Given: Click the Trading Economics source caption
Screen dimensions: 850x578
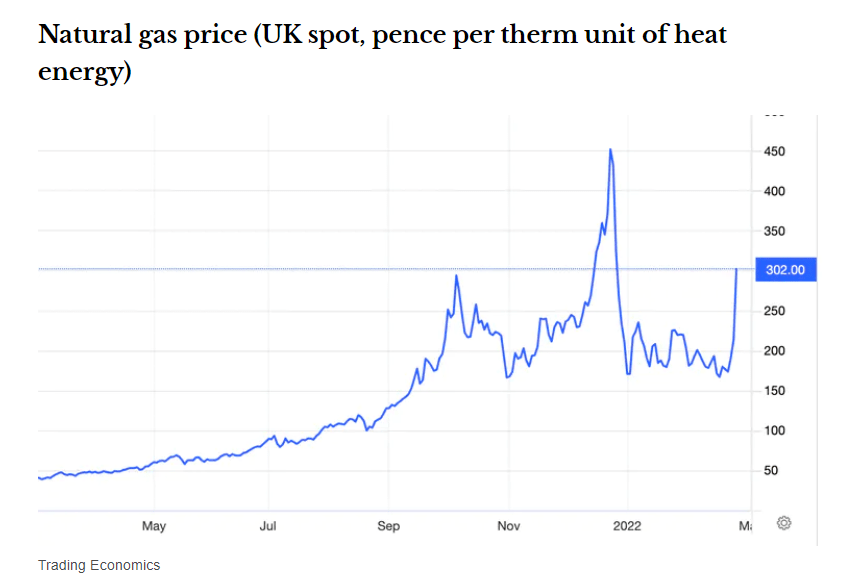Looking at the screenshot, I should (99, 565).
